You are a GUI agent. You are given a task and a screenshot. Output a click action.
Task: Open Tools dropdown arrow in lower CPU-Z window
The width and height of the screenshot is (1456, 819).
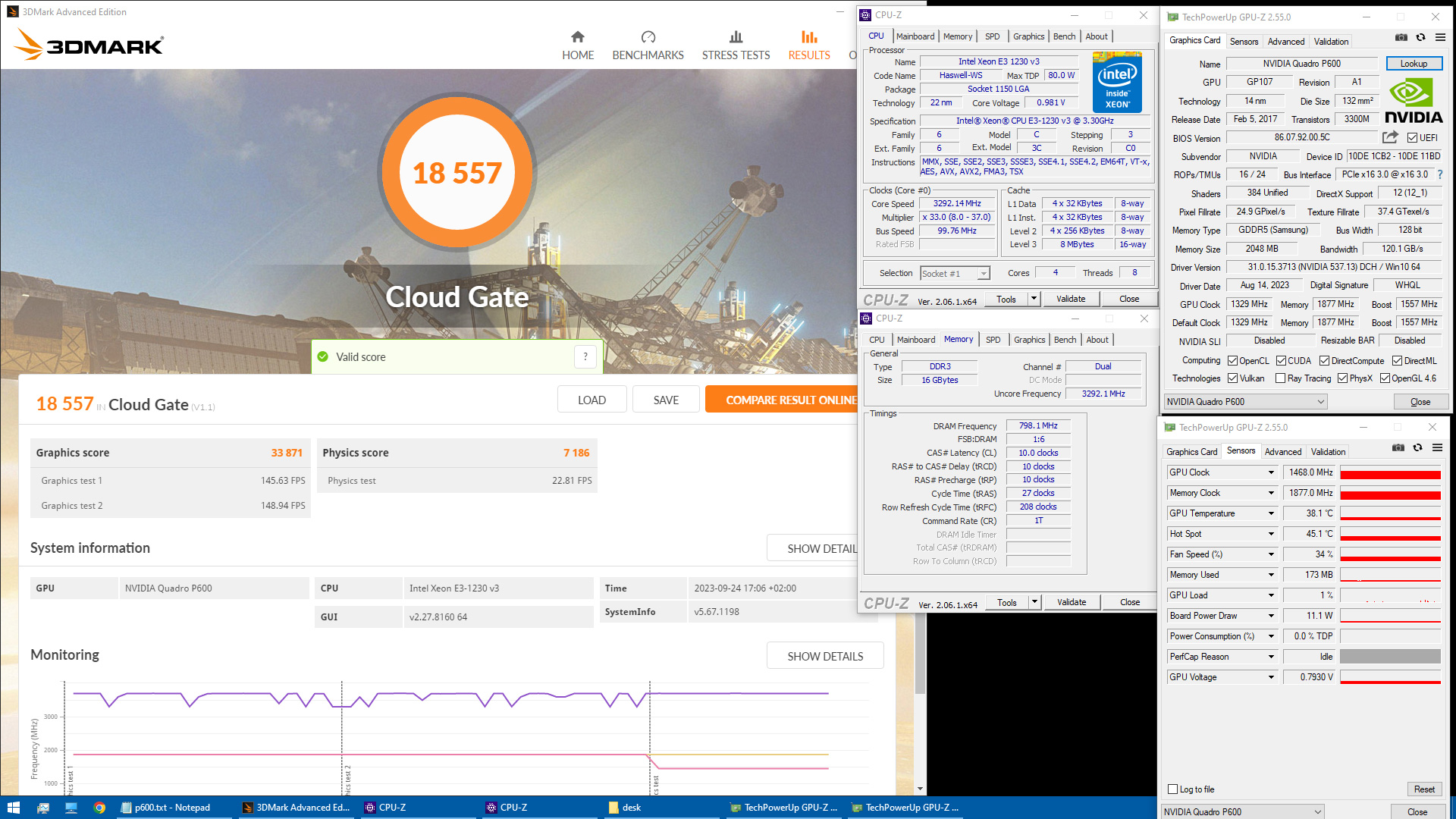[1034, 602]
